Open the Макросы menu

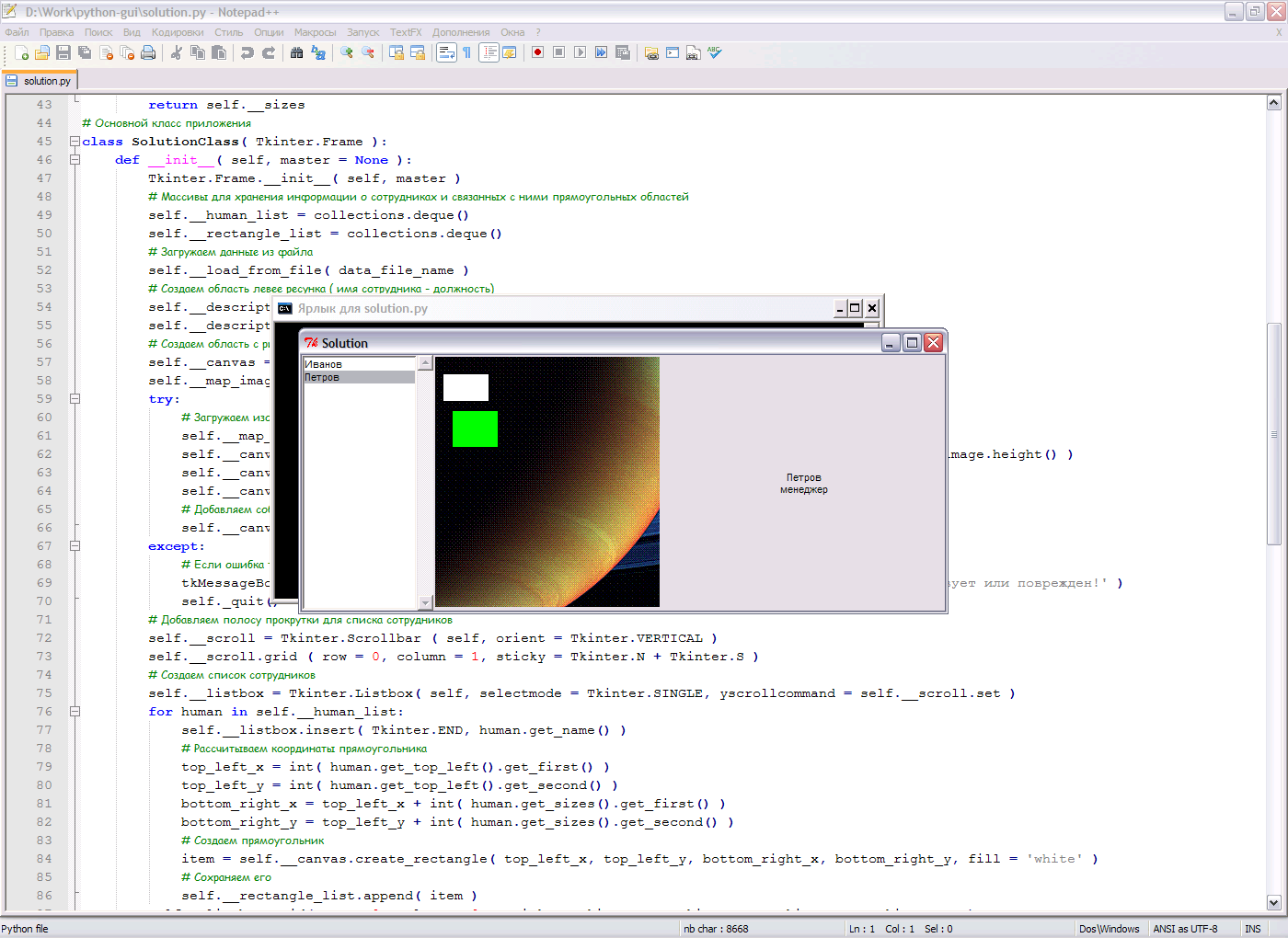coord(315,31)
